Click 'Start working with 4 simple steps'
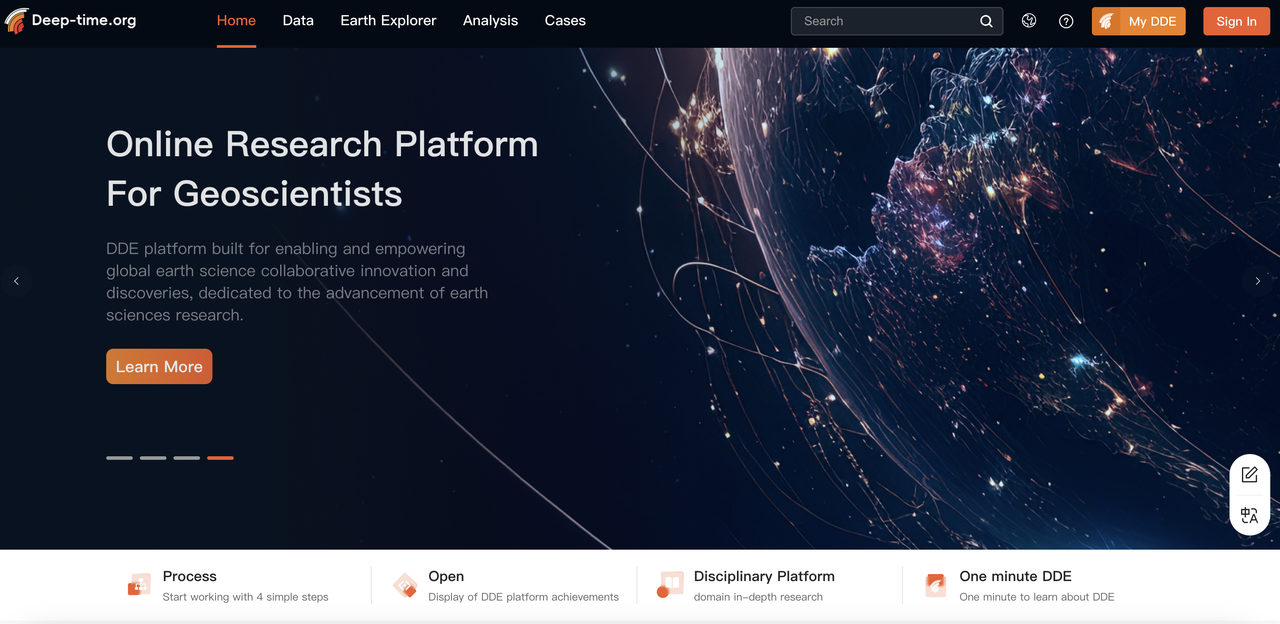 pyautogui.click(x=246, y=597)
